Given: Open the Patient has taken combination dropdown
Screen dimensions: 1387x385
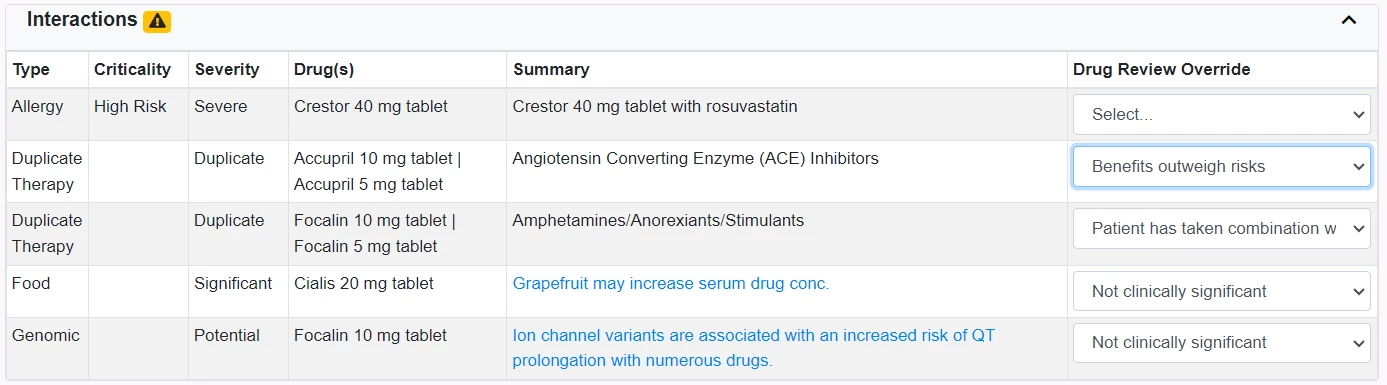Looking at the screenshot, I should pos(1222,228).
